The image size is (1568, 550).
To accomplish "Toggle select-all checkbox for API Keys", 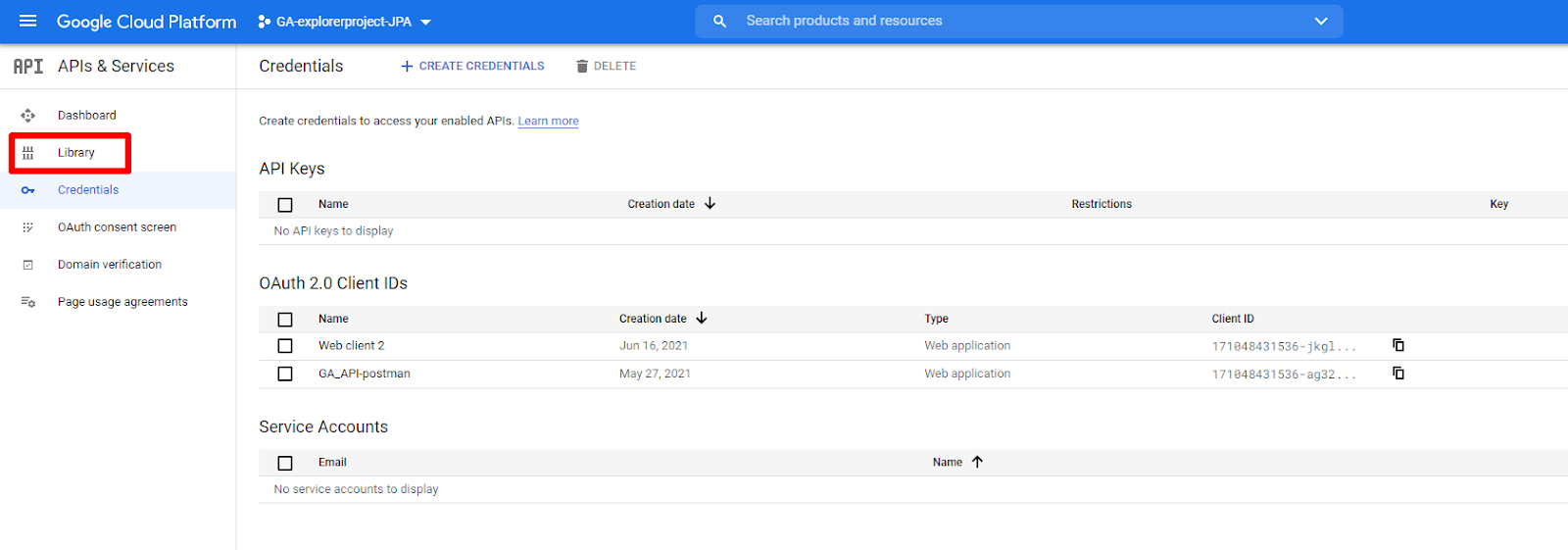I will pyautogui.click(x=285, y=205).
